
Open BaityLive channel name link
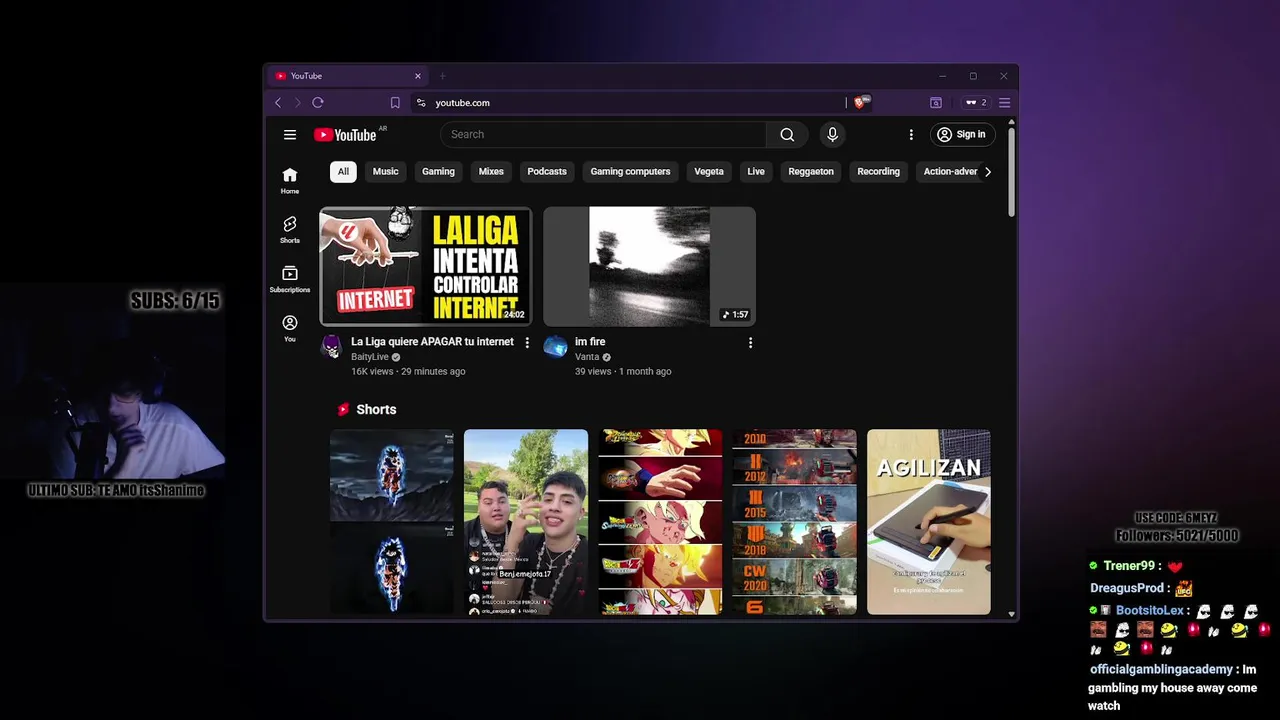pos(370,357)
